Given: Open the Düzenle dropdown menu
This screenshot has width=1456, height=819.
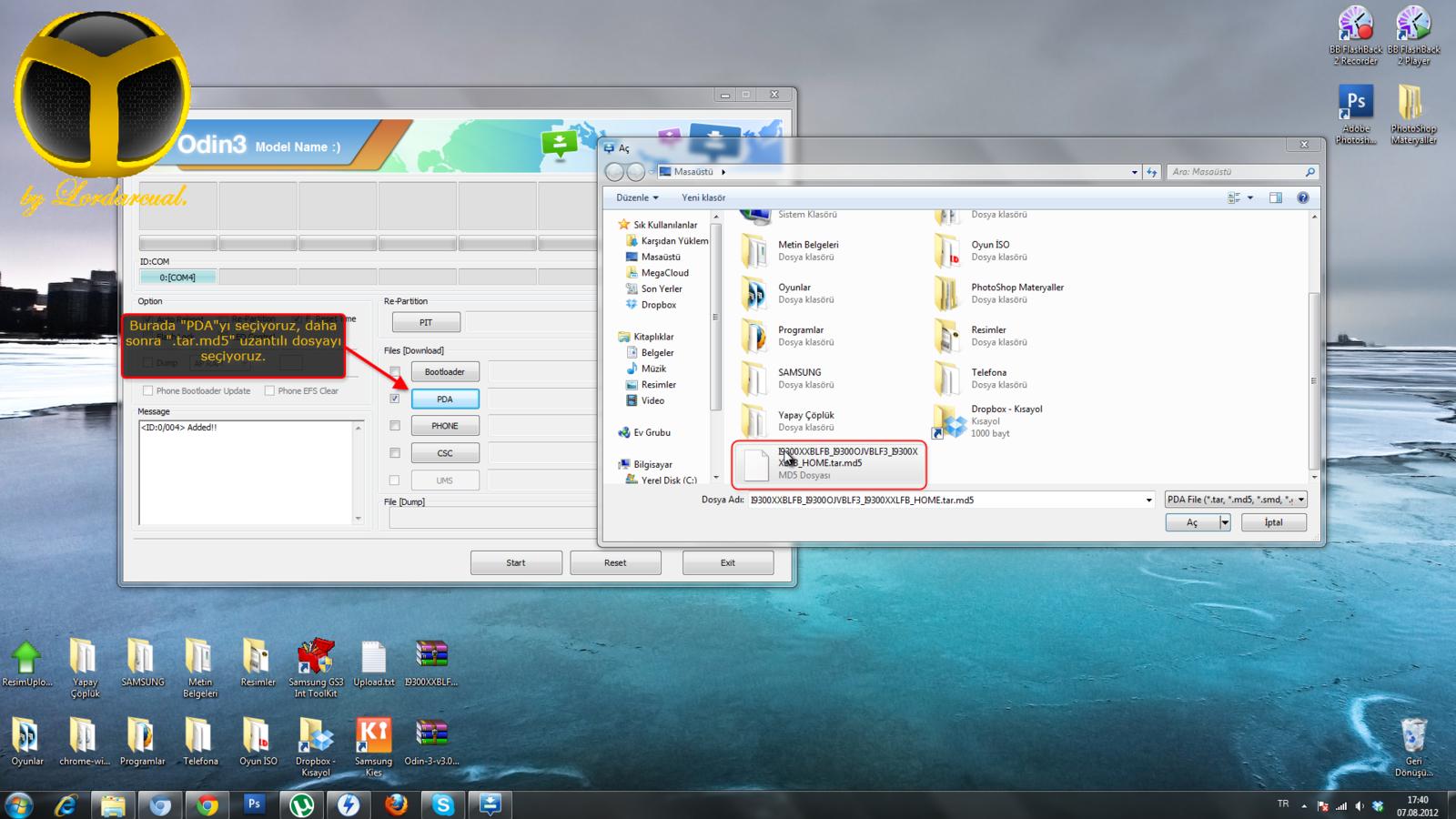Looking at the screenshot, I should [x=637, y=197].
